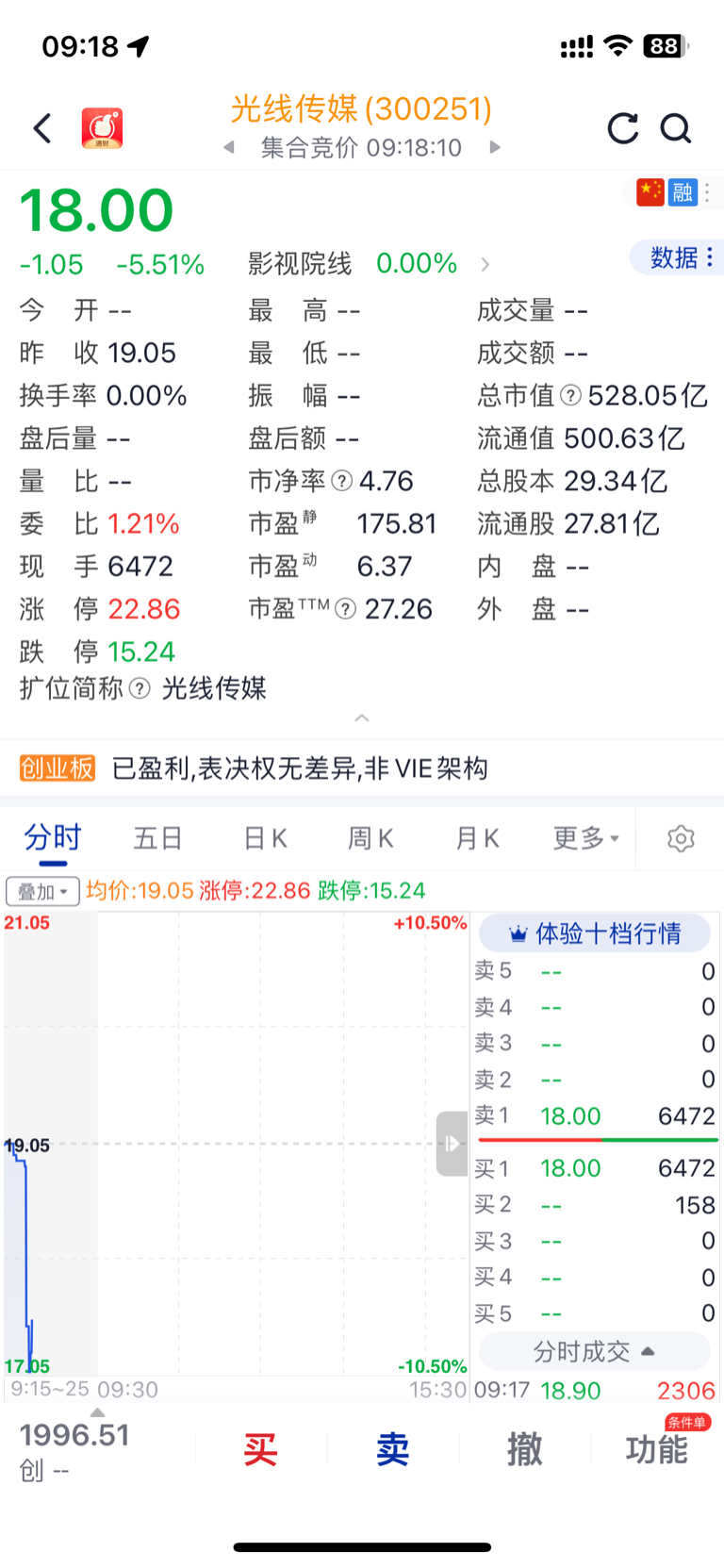
Task: Tap 体验十档行情 banner
Action: (595, 933)
